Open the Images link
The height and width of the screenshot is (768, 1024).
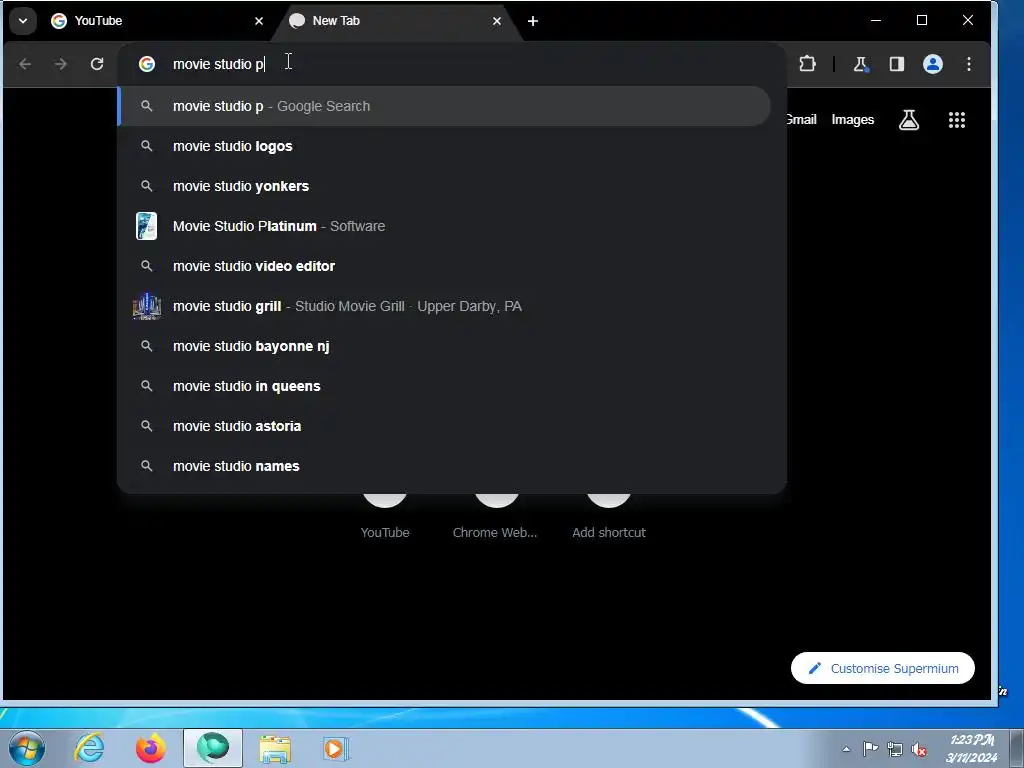click(x=852, y=120)
